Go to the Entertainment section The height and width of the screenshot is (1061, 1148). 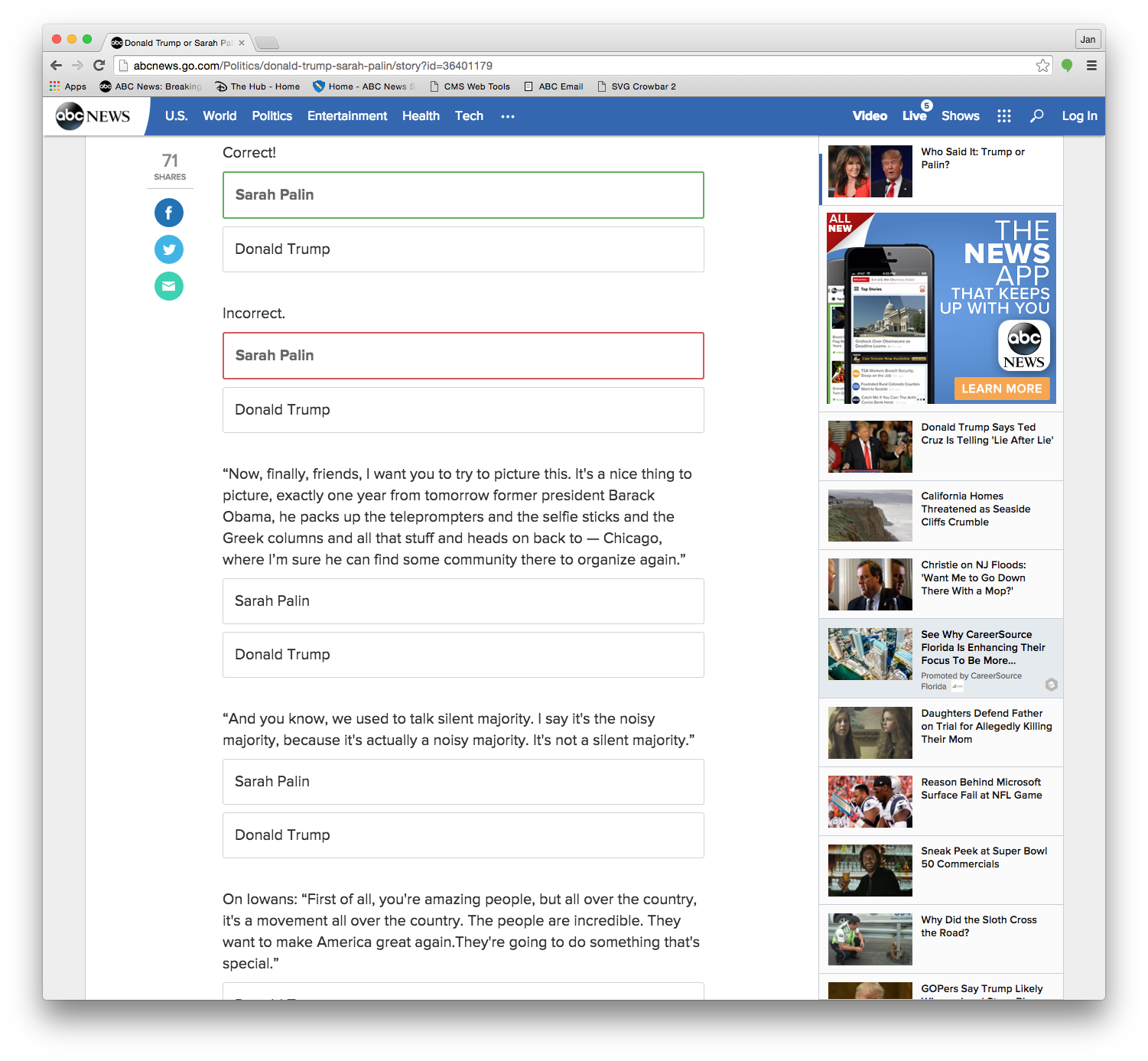tap(347, 116)
